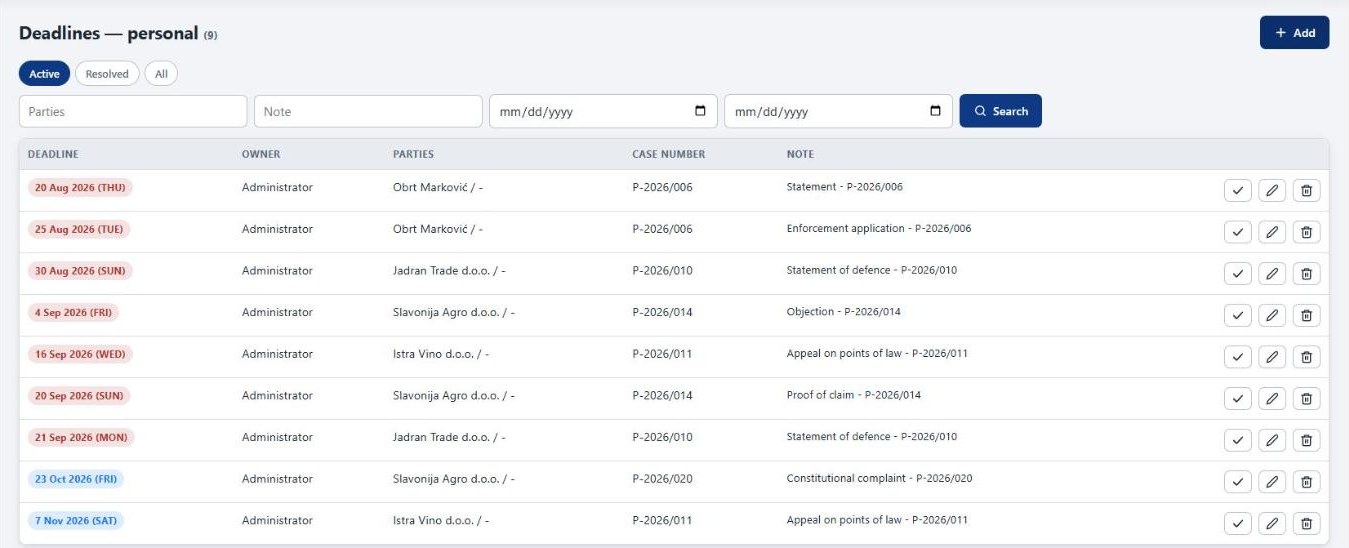Delete the Enforcement application deadline row

[1306, 232]
